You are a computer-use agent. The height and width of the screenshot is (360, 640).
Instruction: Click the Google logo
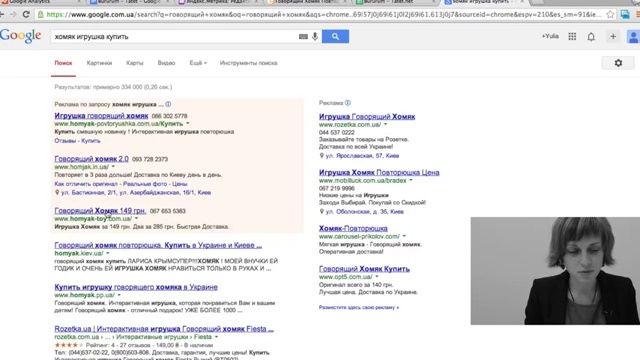20,36
